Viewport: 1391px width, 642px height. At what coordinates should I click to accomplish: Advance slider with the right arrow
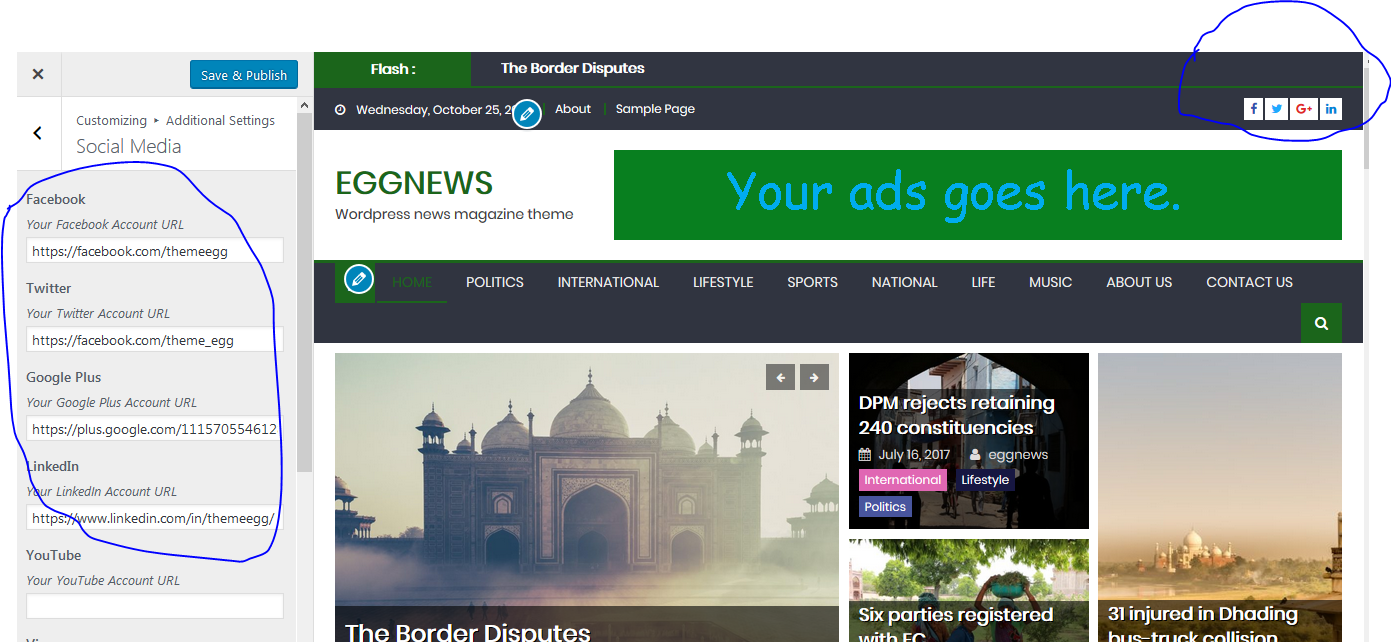(x=814, y=377)
